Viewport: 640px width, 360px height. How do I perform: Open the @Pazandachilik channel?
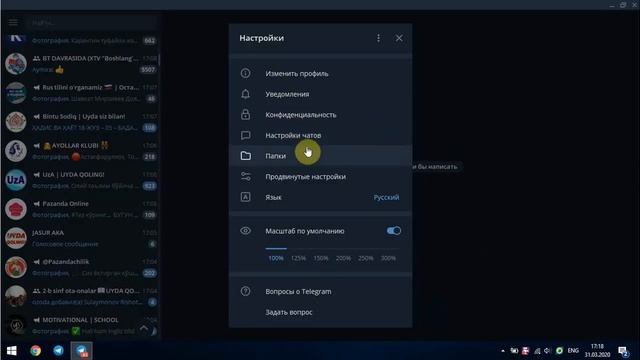point(80,267)
